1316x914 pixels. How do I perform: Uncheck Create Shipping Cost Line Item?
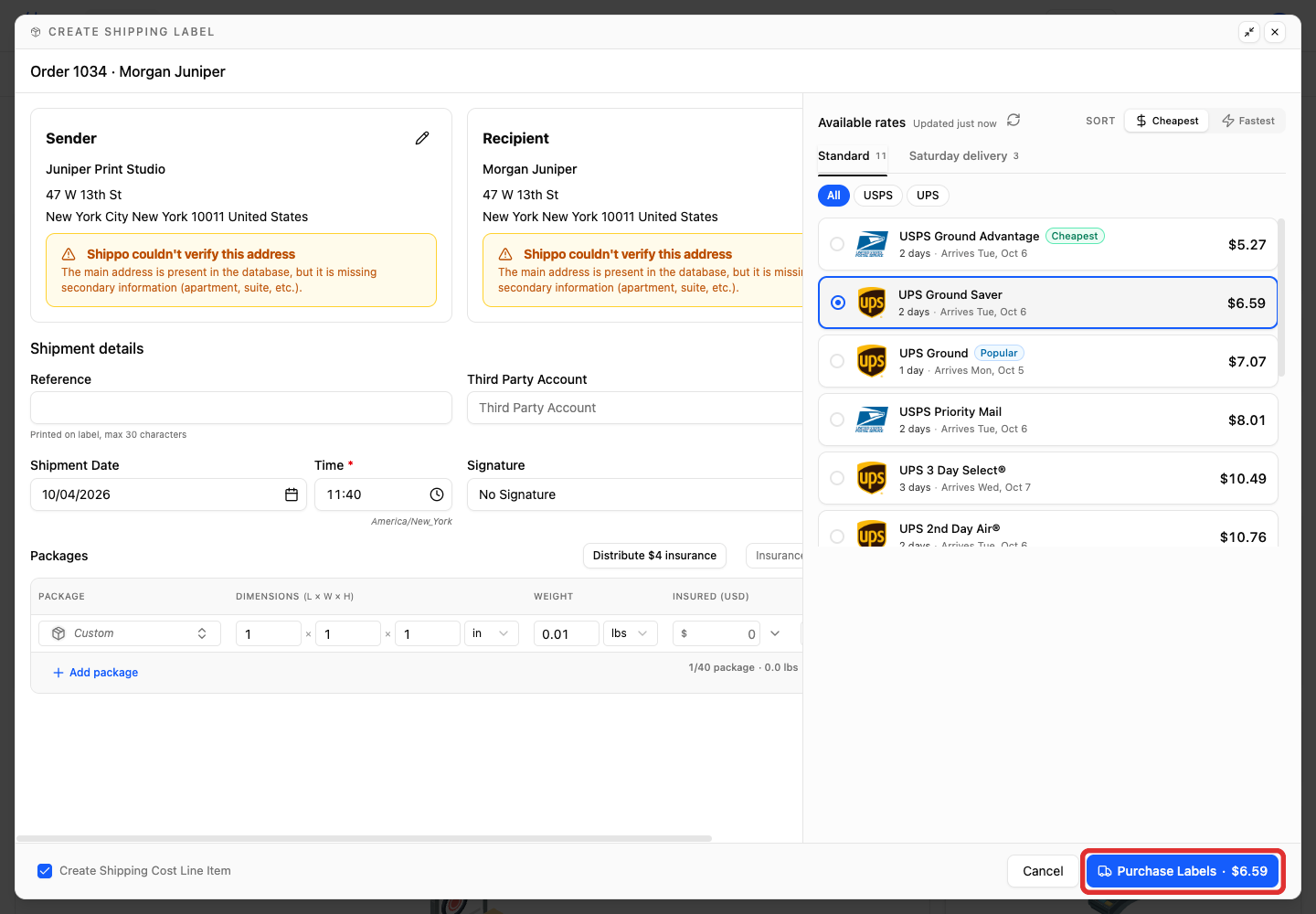[x=45, y=871]
